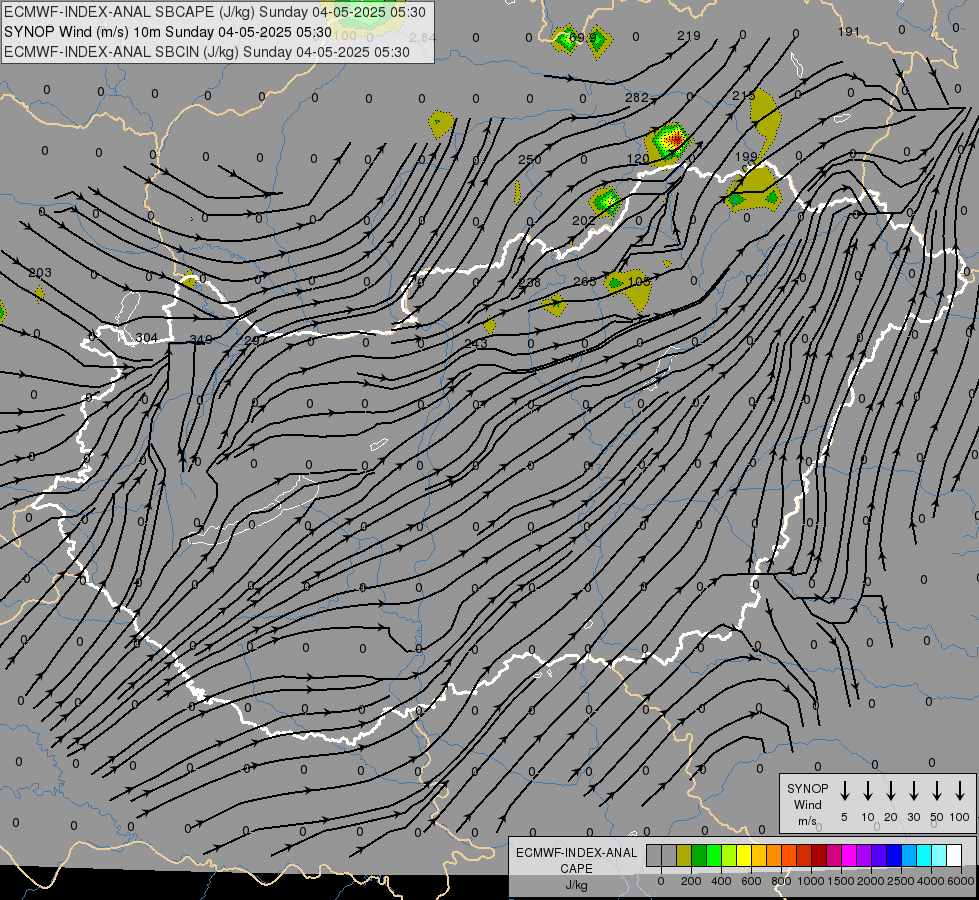The image size is (979, 900).
Task: Click the 800 tick label on CAPE scale
Action: pyautogui.click(x=781, y=881)
